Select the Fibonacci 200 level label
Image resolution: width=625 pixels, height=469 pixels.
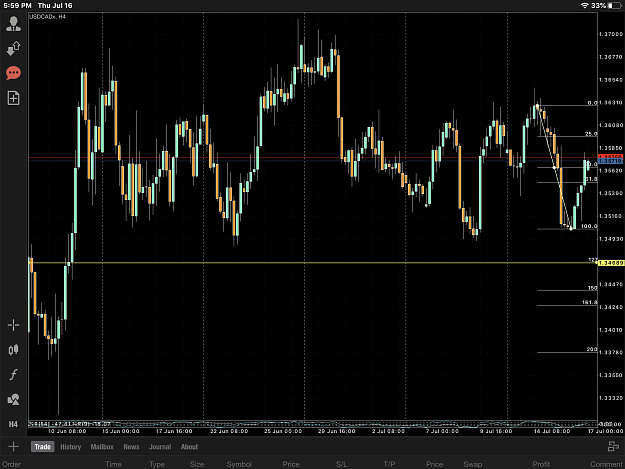click(x=592, y=349)
